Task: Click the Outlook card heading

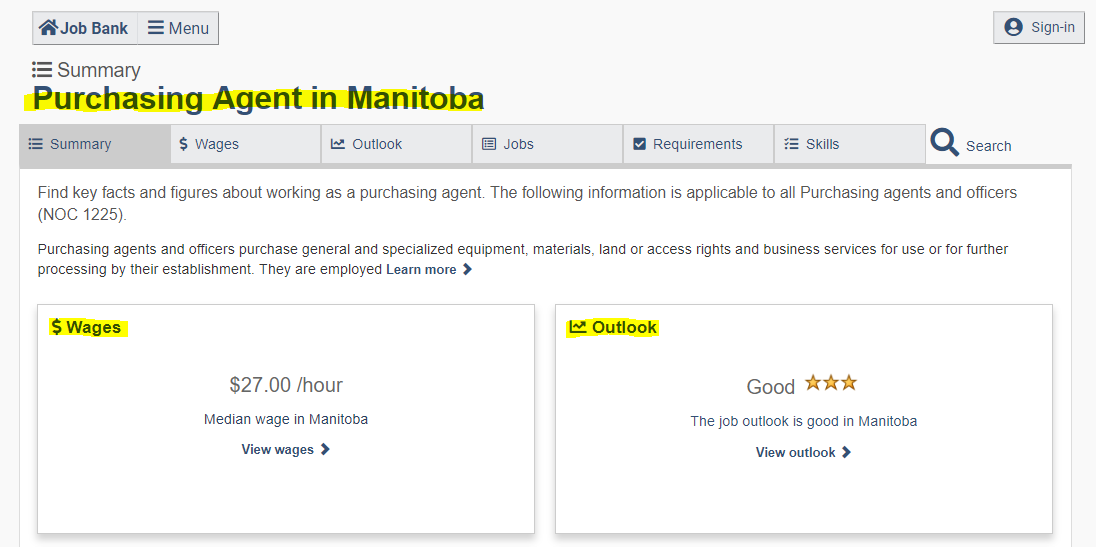Action: tap(613, 327)
